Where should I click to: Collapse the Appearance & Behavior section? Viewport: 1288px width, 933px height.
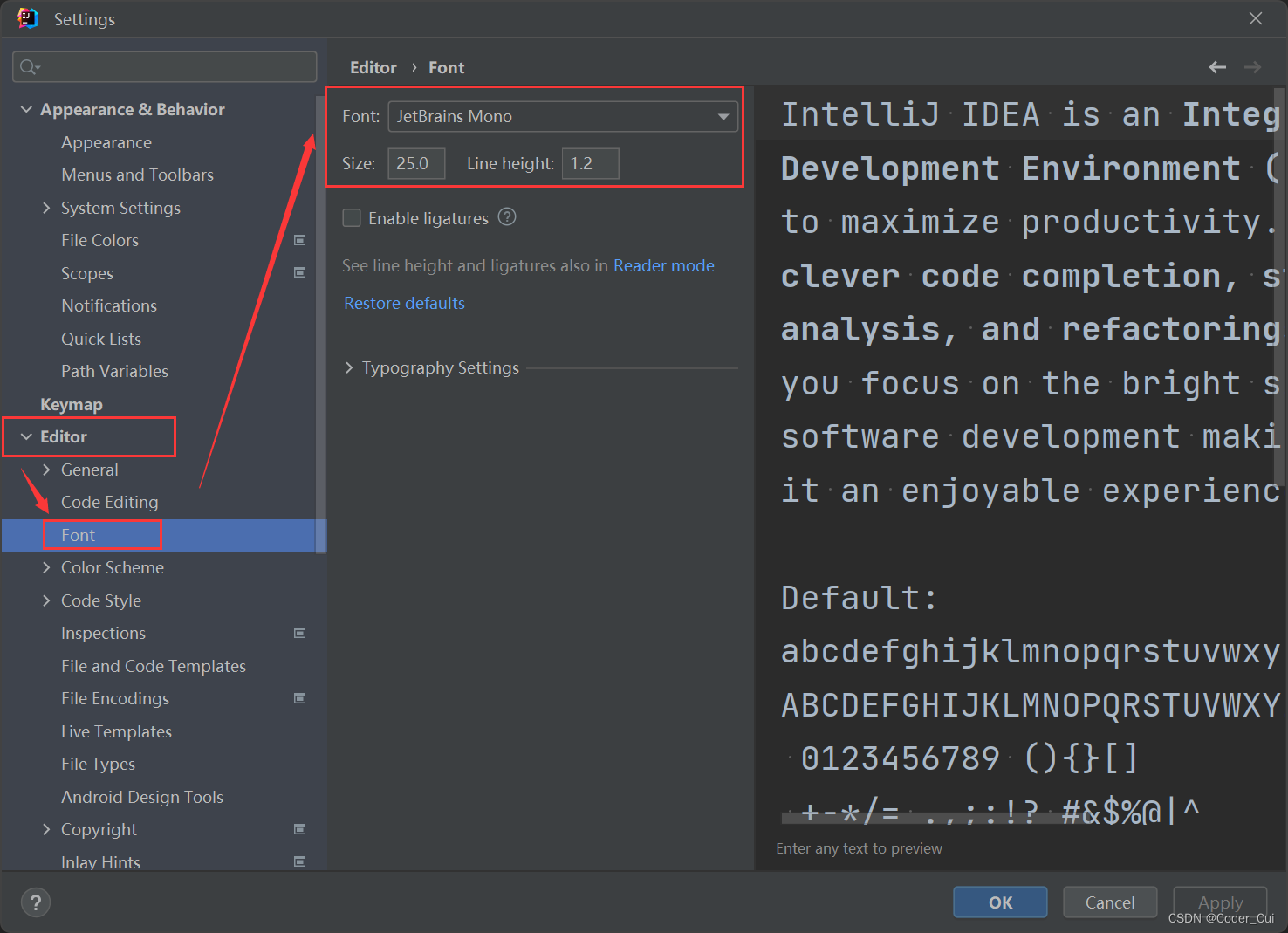click(26, 109)
